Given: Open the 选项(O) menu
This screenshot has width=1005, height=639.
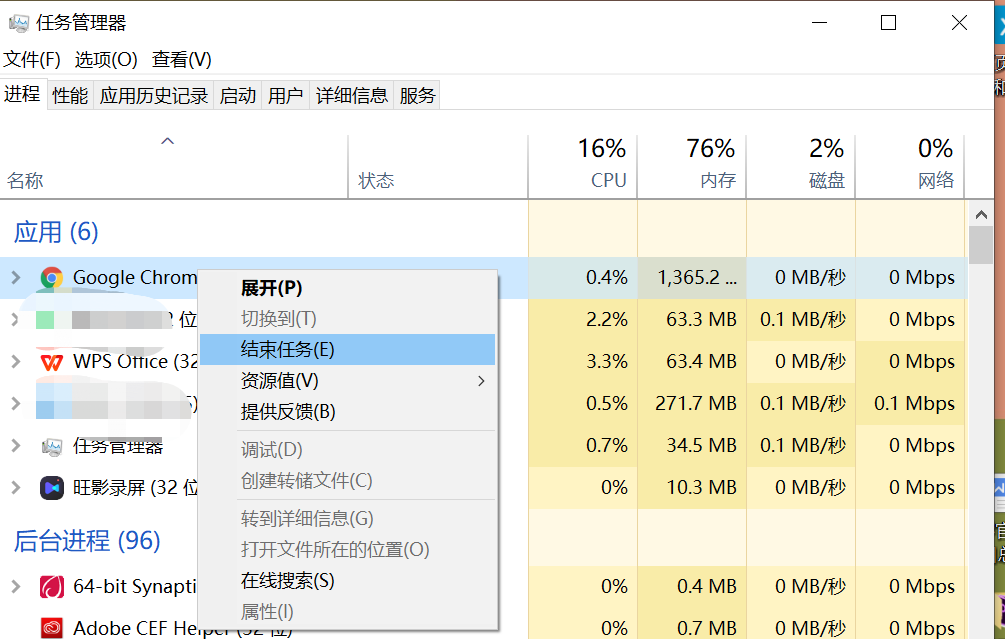Looking at the screenshot, I should (106, 60).
